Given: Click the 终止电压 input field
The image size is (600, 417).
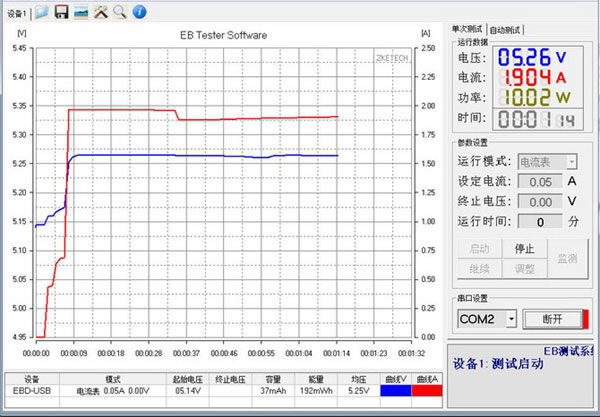Looking at the screenshot, I should coord(540,202).
